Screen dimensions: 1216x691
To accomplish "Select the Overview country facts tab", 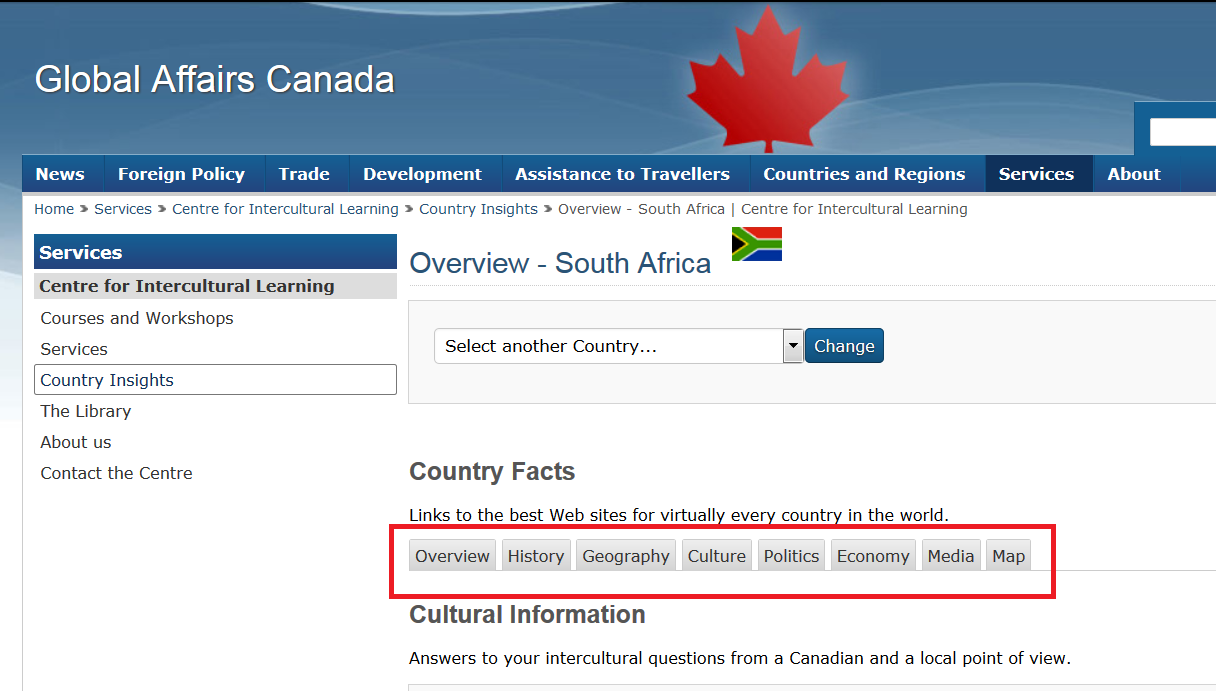I will (x=453, y=556).
